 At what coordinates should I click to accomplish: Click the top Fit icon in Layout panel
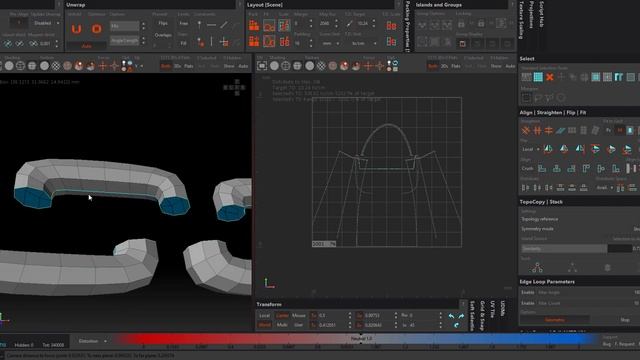click(269, 26)
